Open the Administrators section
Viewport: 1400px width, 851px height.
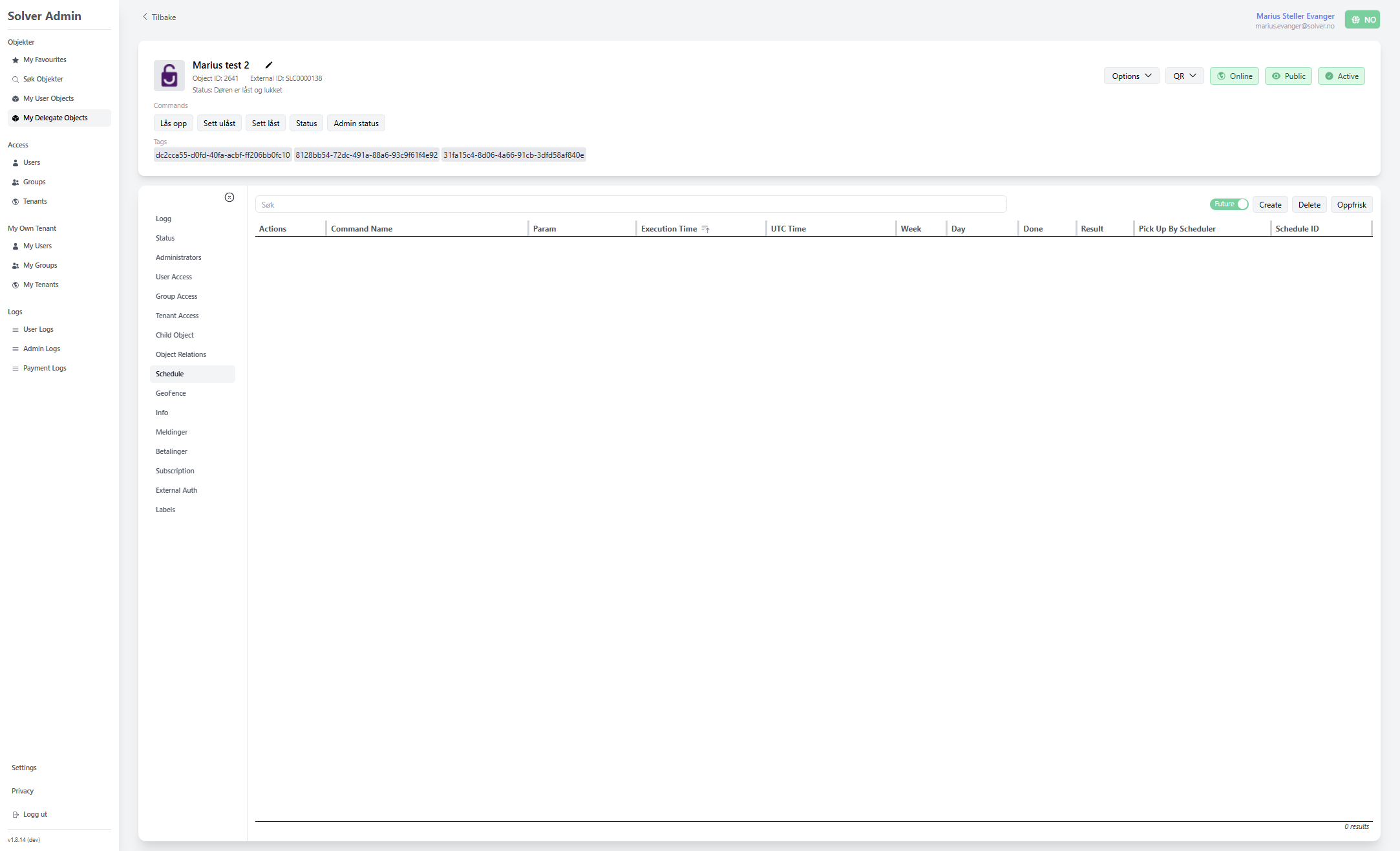tap(193, 257)
